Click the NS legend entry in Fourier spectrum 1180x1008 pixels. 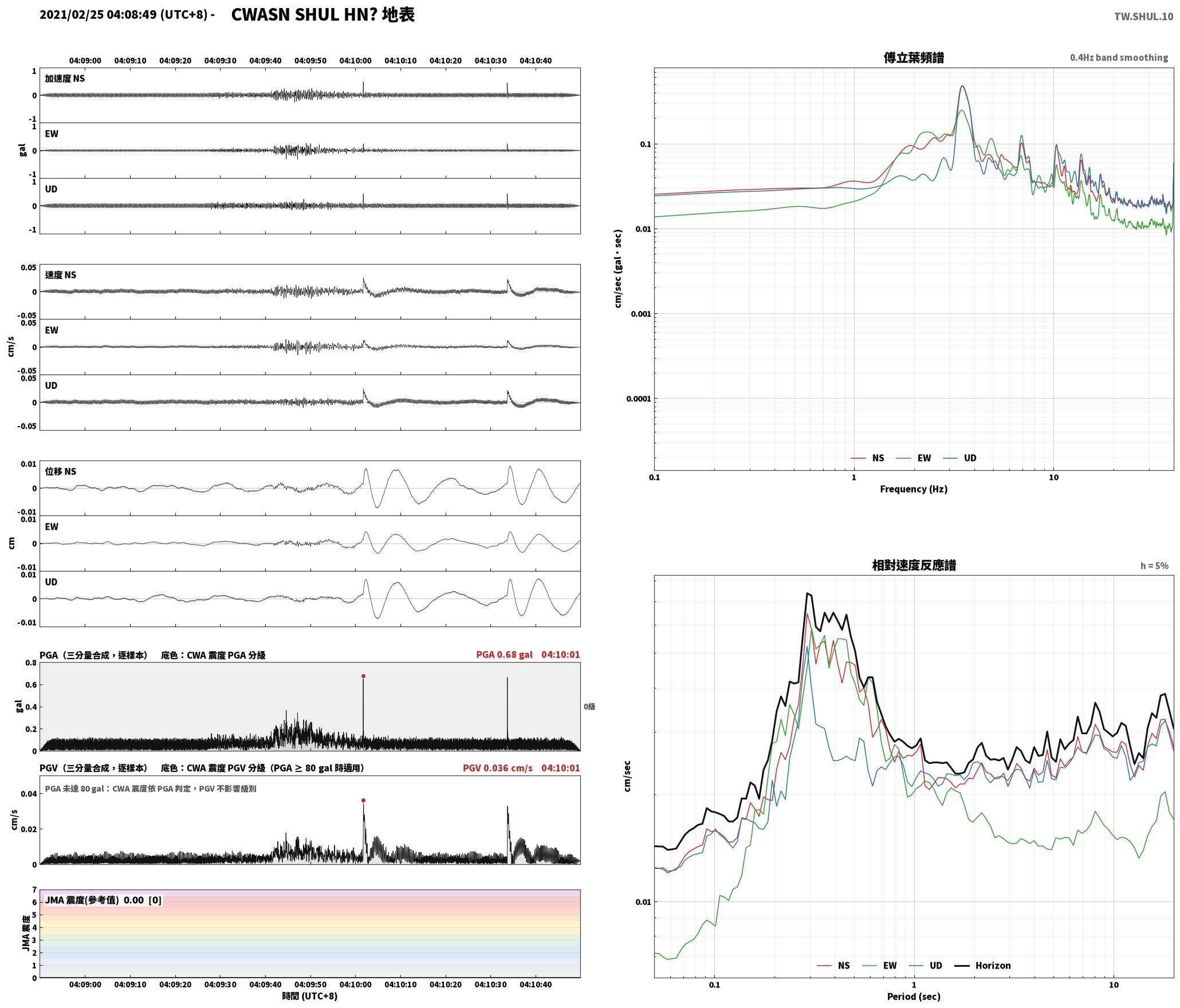(x=868, y=458)
